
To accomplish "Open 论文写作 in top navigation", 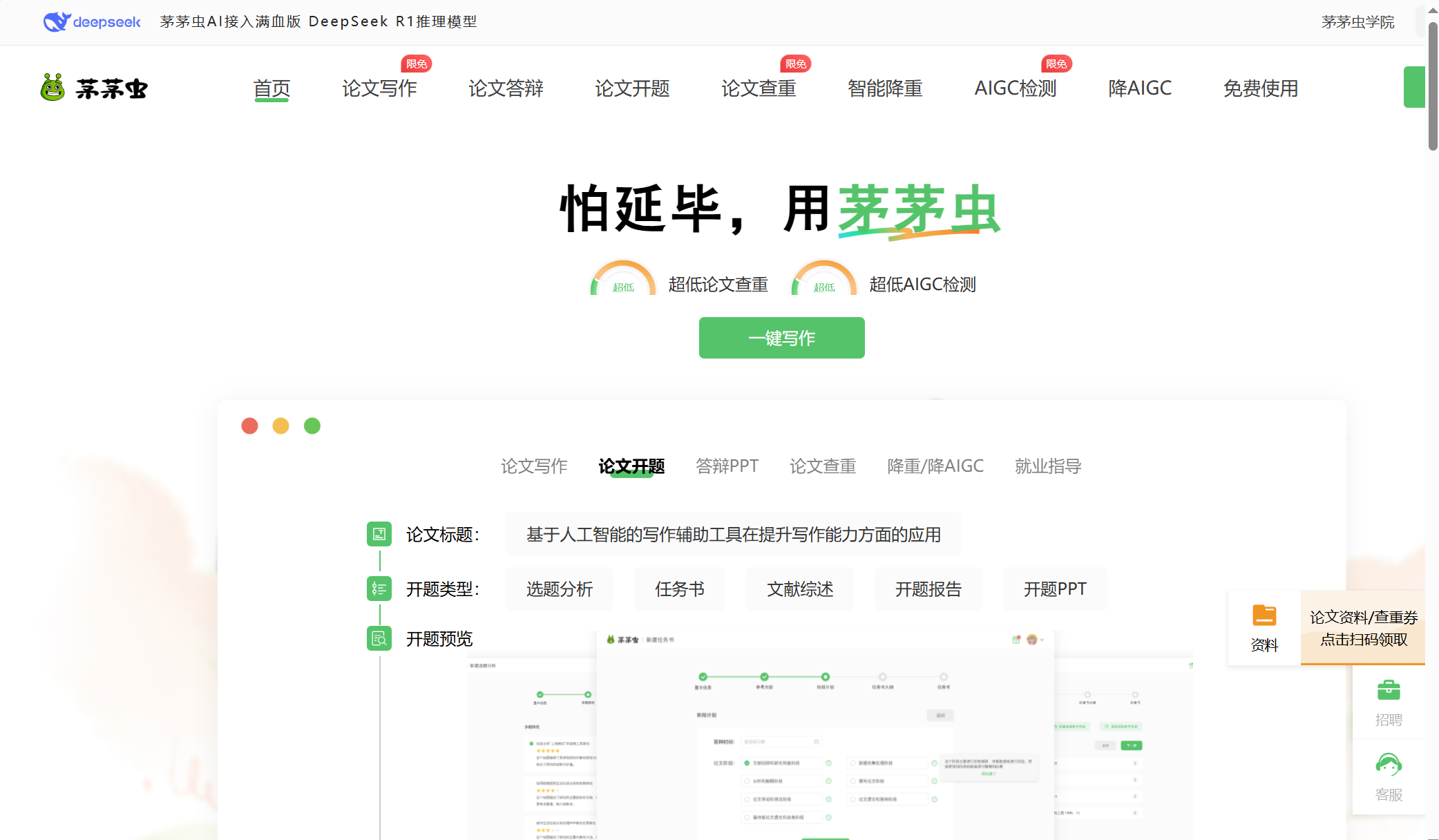I will (x=379, y=88).
